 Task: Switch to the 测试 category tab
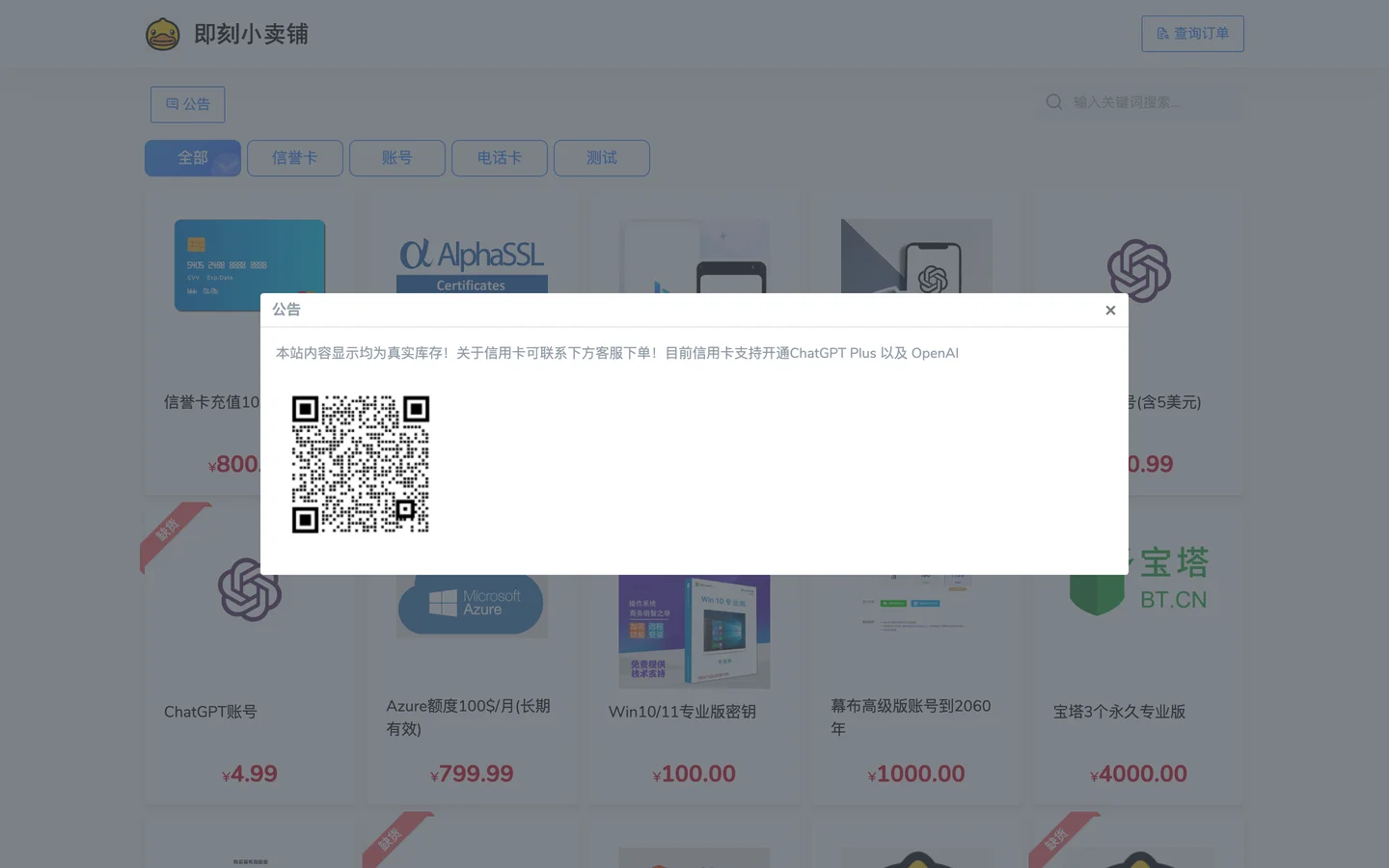(x=602, y=158)
